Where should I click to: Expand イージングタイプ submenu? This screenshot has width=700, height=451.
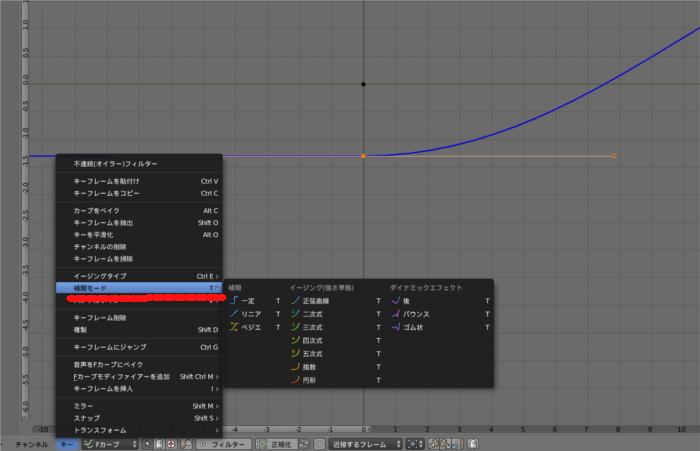139,276
